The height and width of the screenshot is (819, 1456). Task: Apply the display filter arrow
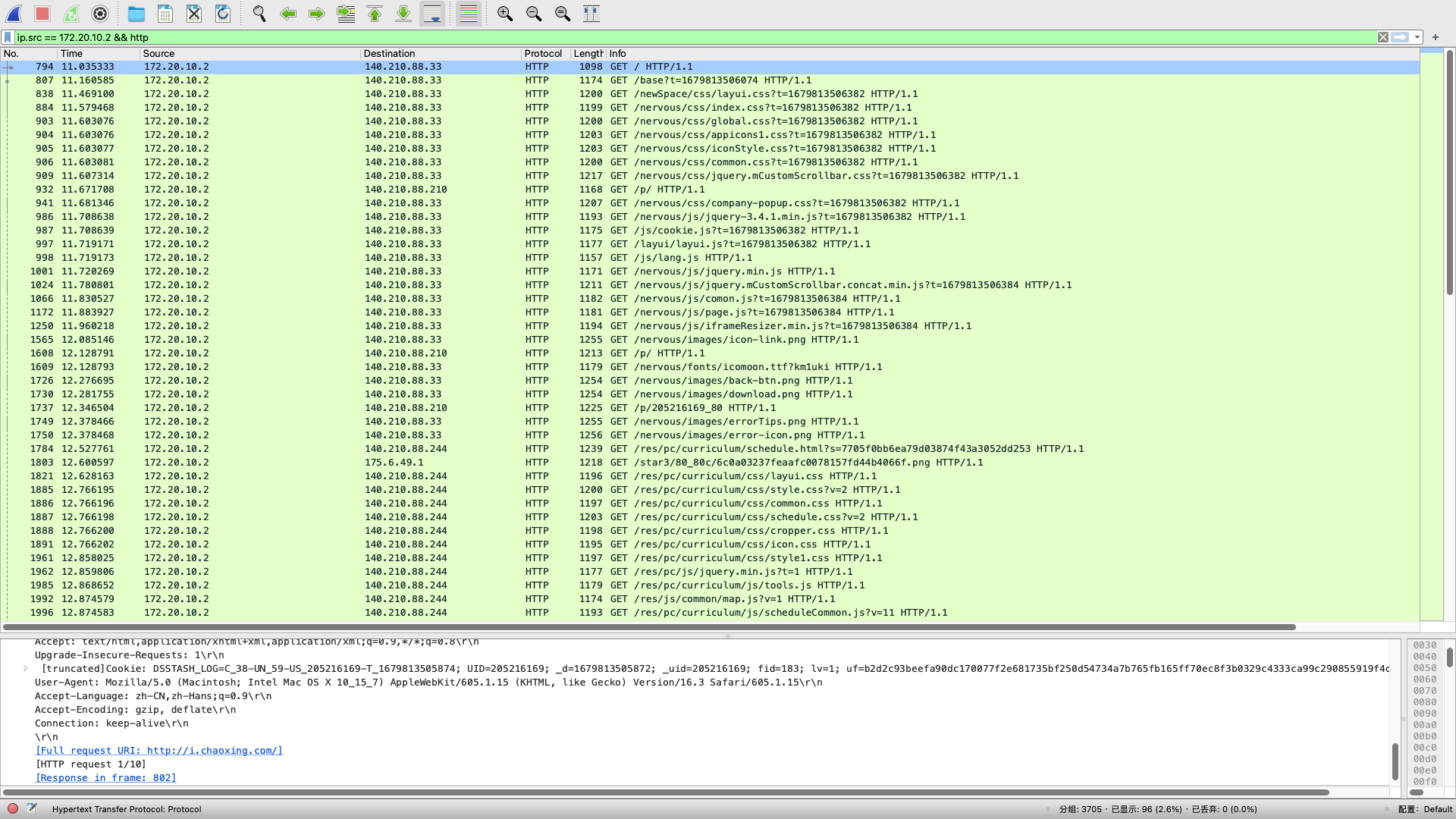pos(1400,37)
